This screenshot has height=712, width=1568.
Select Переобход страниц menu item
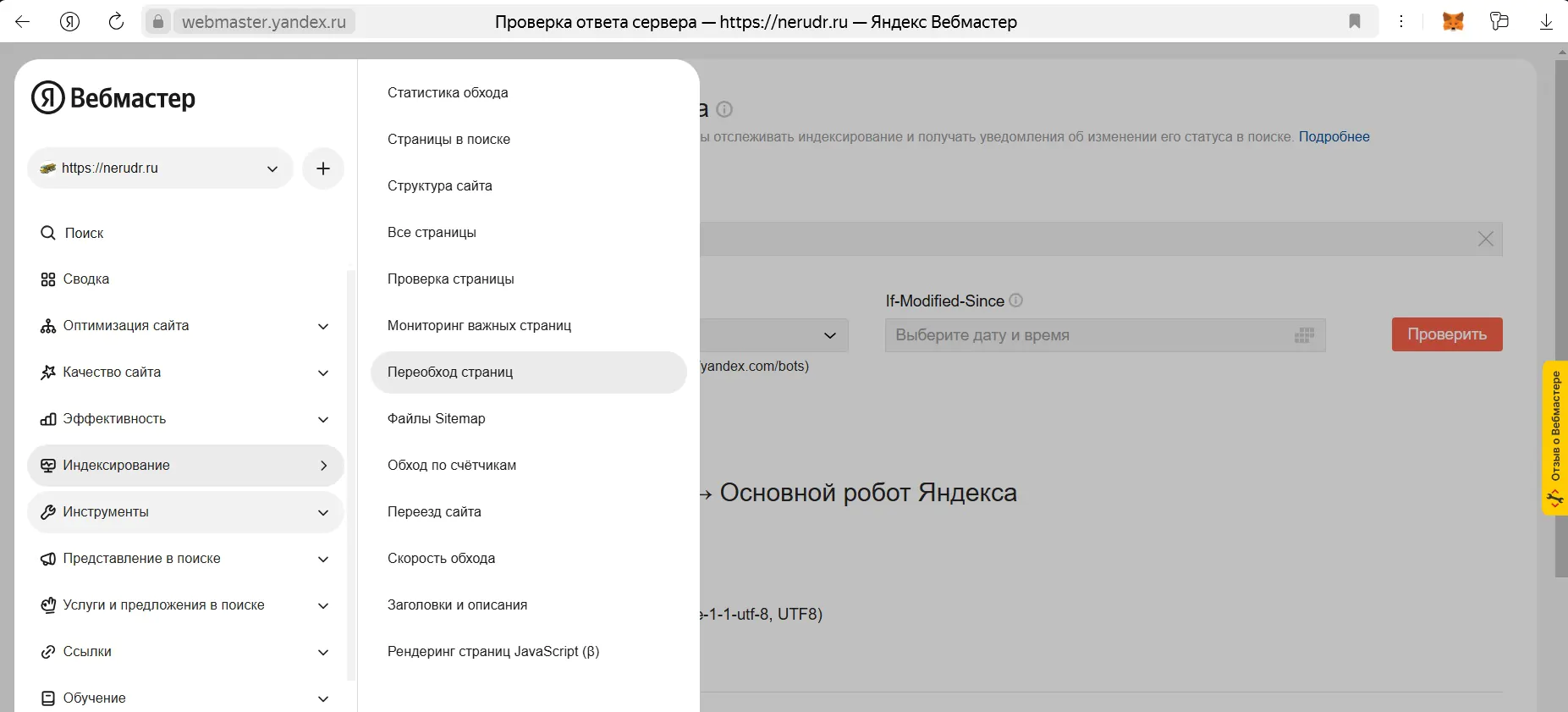pos(529,373)
